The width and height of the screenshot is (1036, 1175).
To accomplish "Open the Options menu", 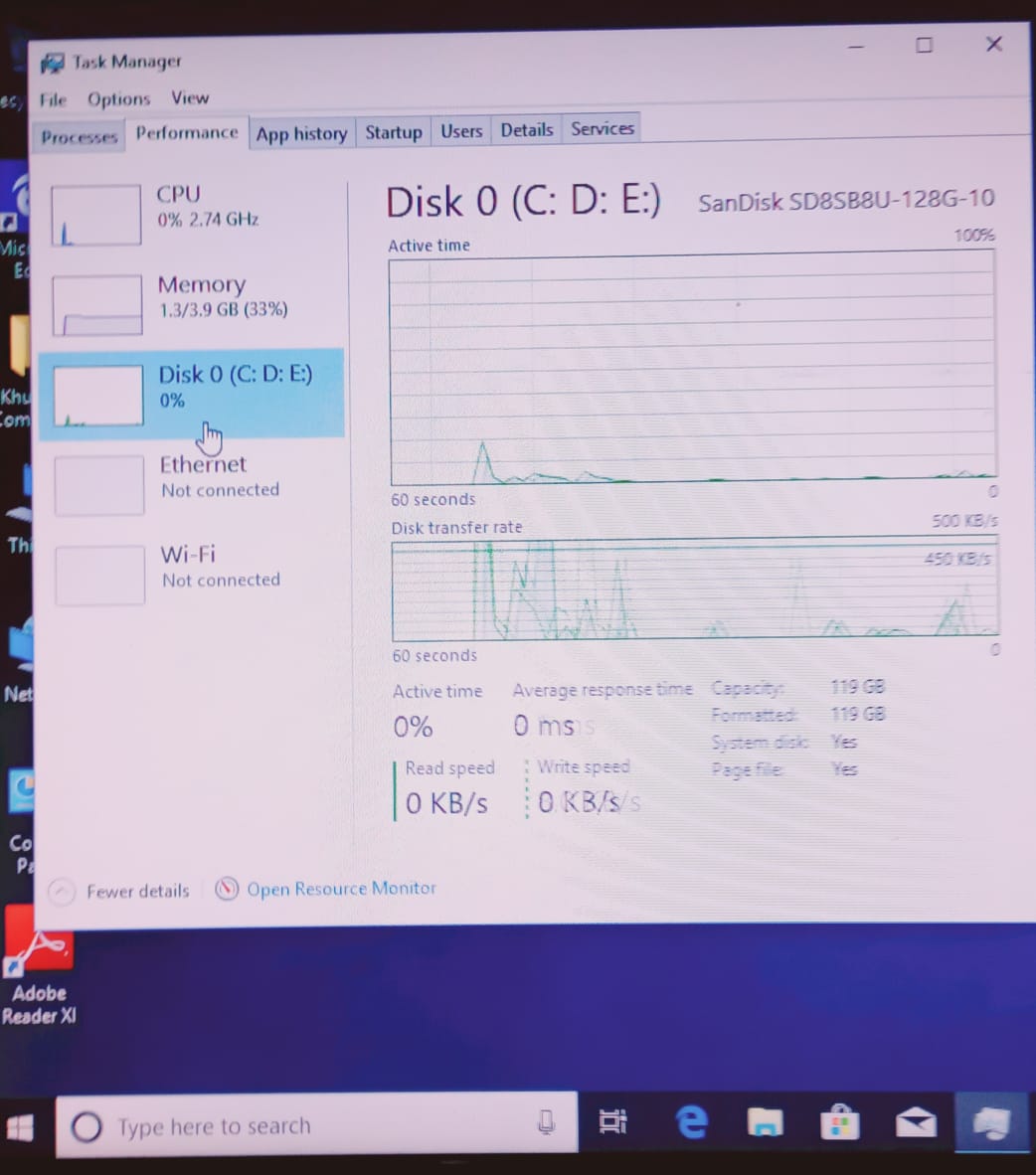I will coord(118,99).
